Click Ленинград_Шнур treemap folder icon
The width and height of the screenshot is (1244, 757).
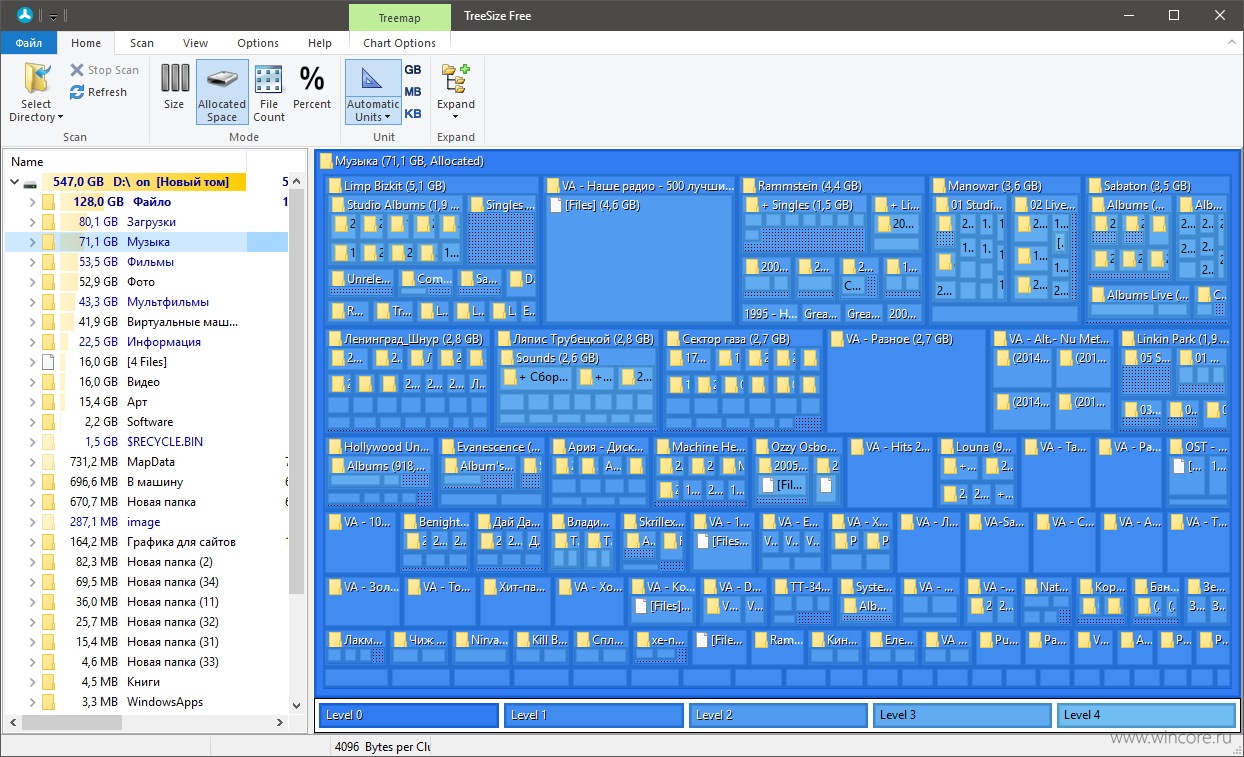click(334, 339)
